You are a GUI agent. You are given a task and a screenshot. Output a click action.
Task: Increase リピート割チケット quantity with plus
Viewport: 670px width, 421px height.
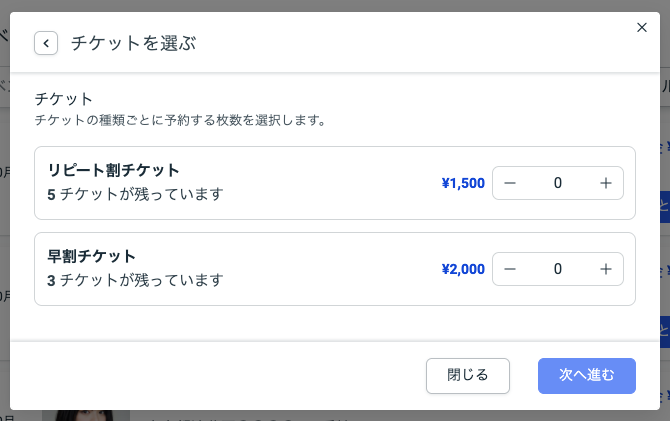[x=605, y=183]
